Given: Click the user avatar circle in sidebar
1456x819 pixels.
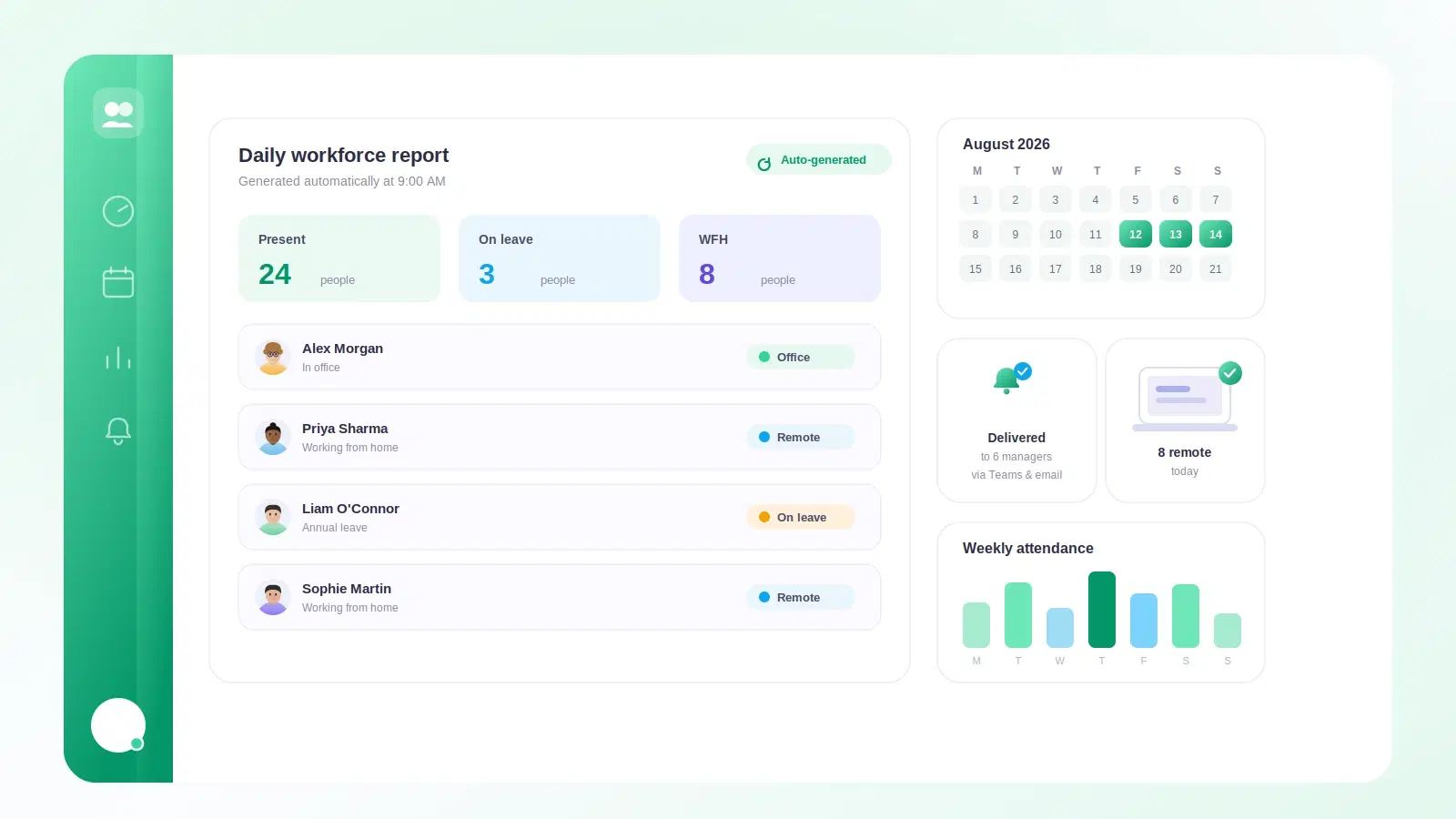Looking at the screenshot, I should click(x=118, y=725).
